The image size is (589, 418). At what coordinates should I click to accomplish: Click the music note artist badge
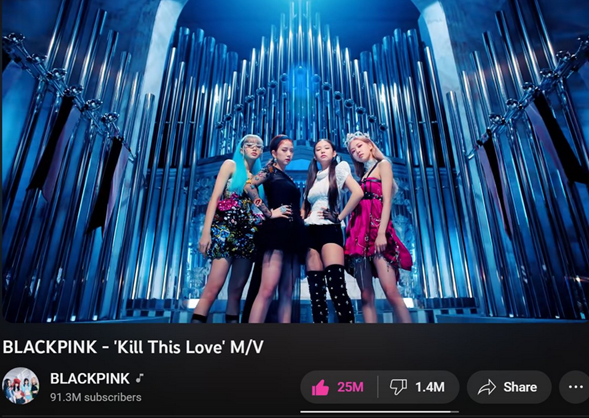pyautogui.click(x=139, y=378)
